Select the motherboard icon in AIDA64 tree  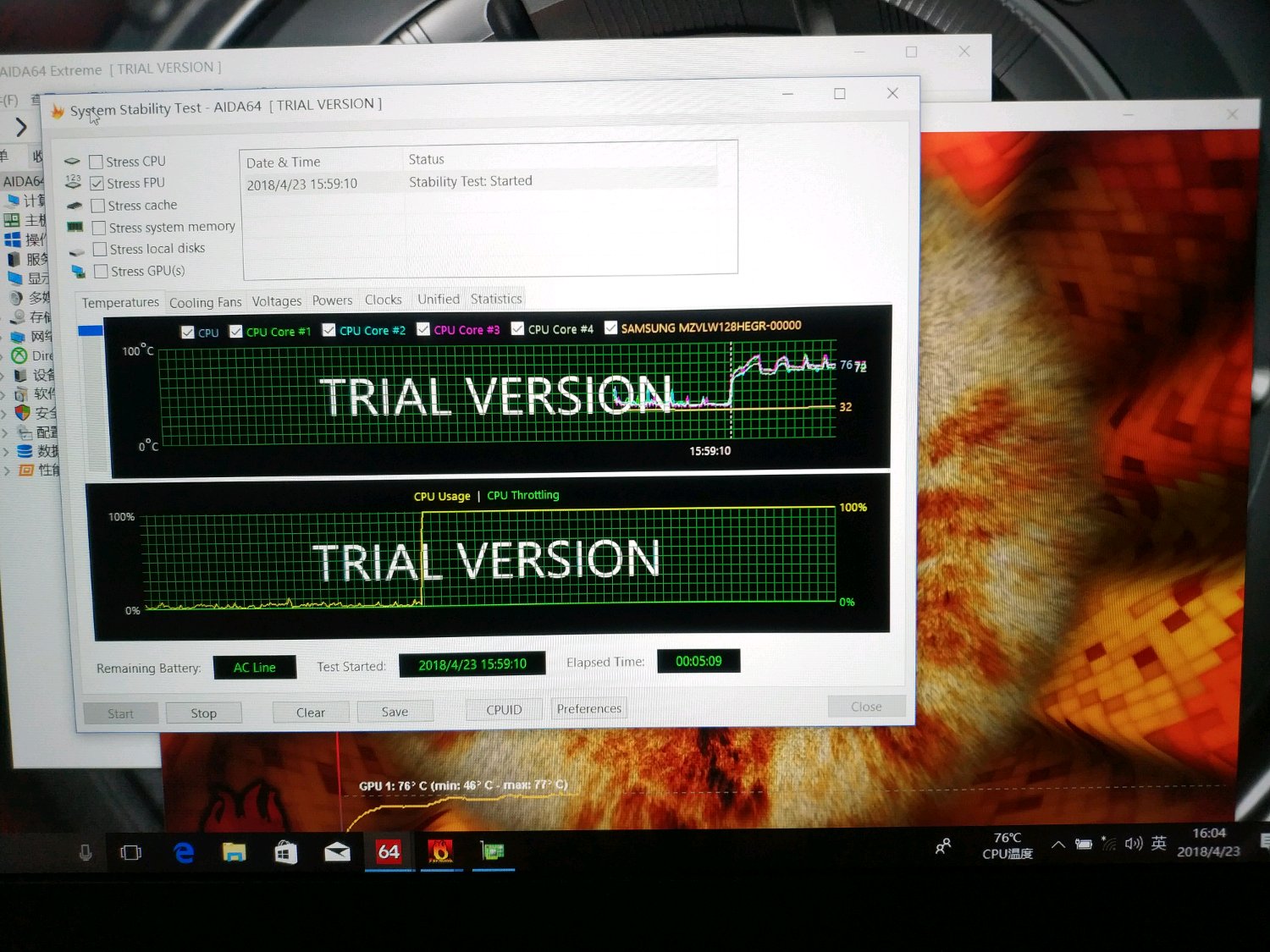pos(12,220)
